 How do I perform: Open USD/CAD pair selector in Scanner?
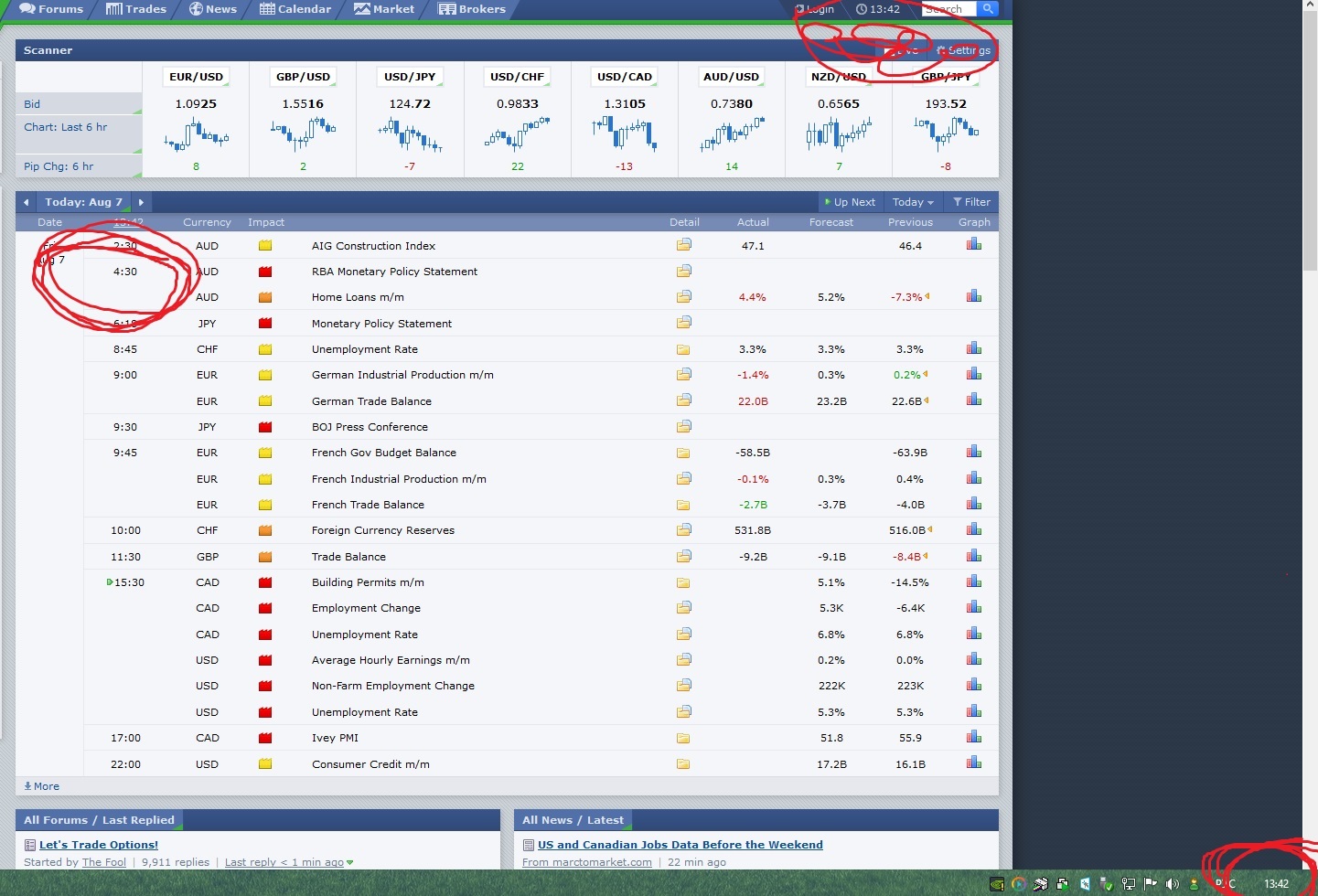(625, 77)
